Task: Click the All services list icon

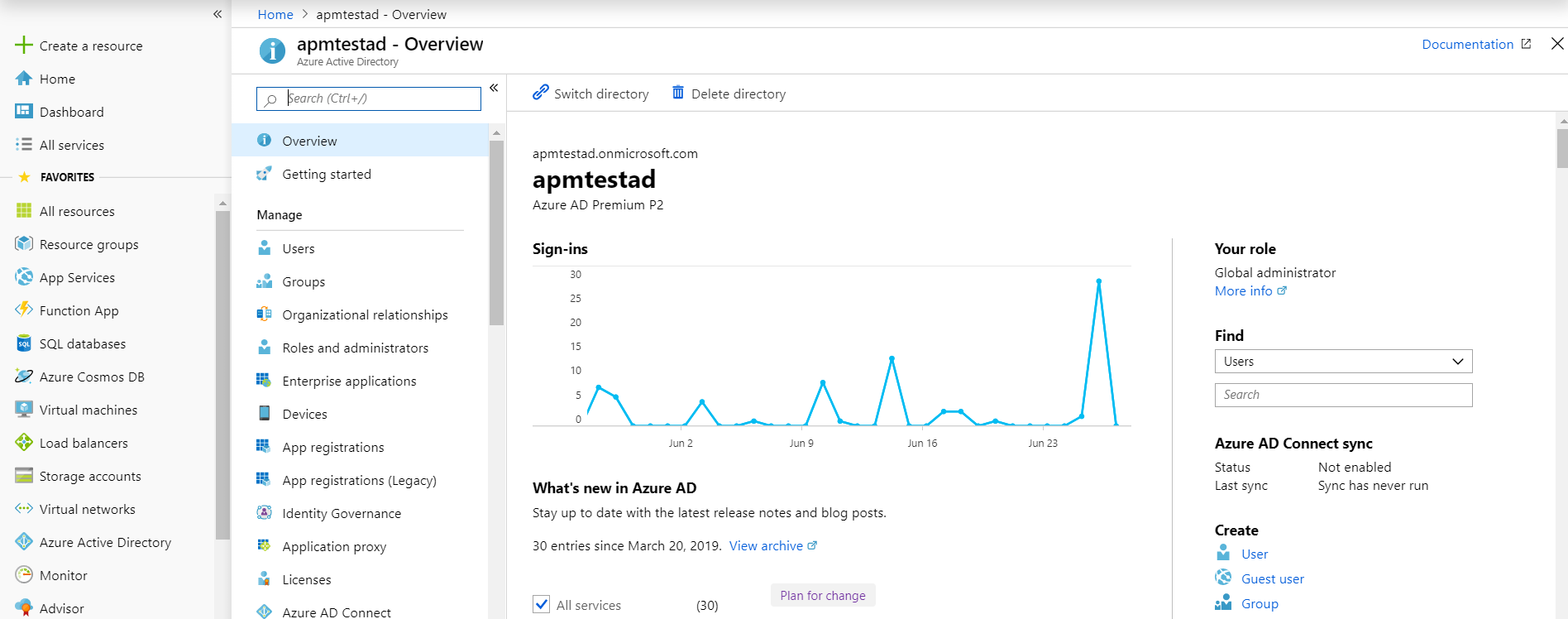Action: click(24, 145)
